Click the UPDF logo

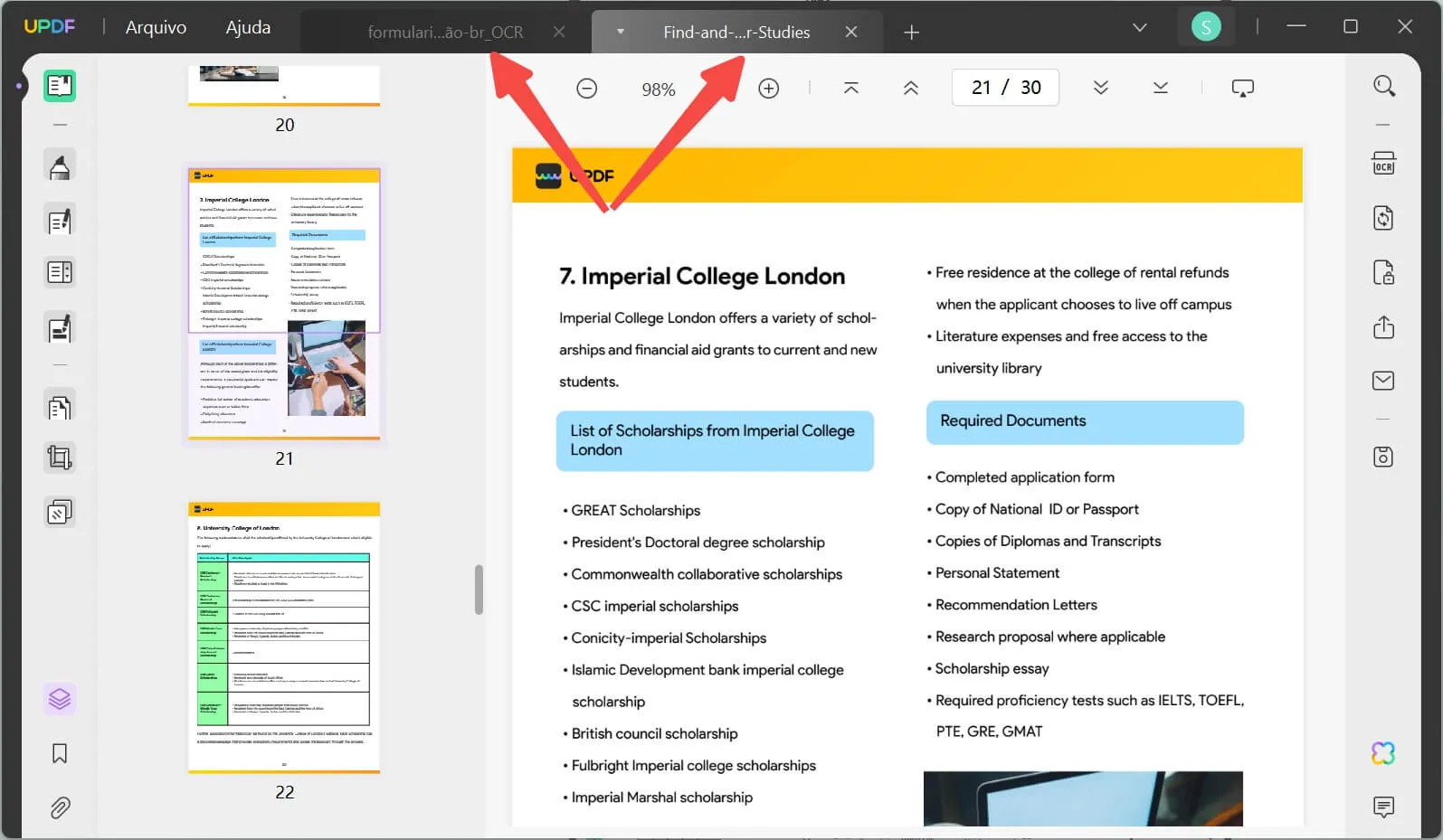click(x=50, y=26)
